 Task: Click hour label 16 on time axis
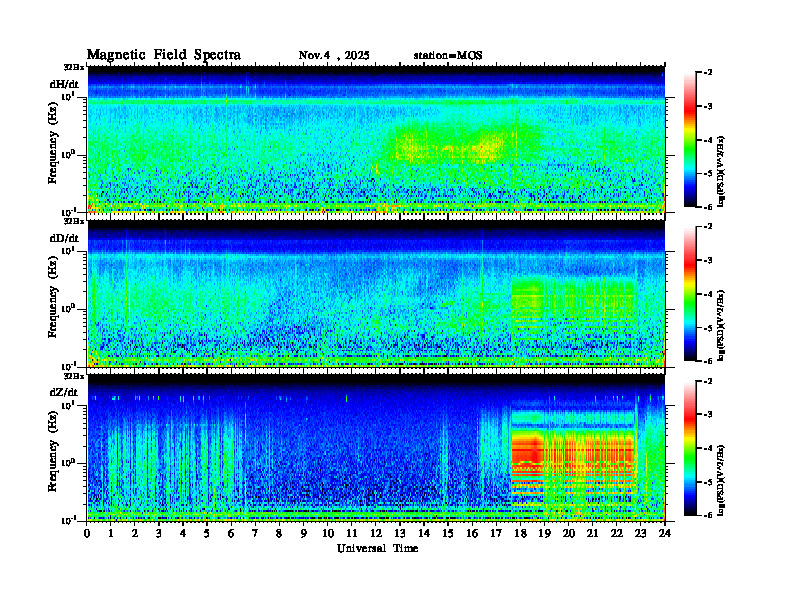[x=472, y=533]
